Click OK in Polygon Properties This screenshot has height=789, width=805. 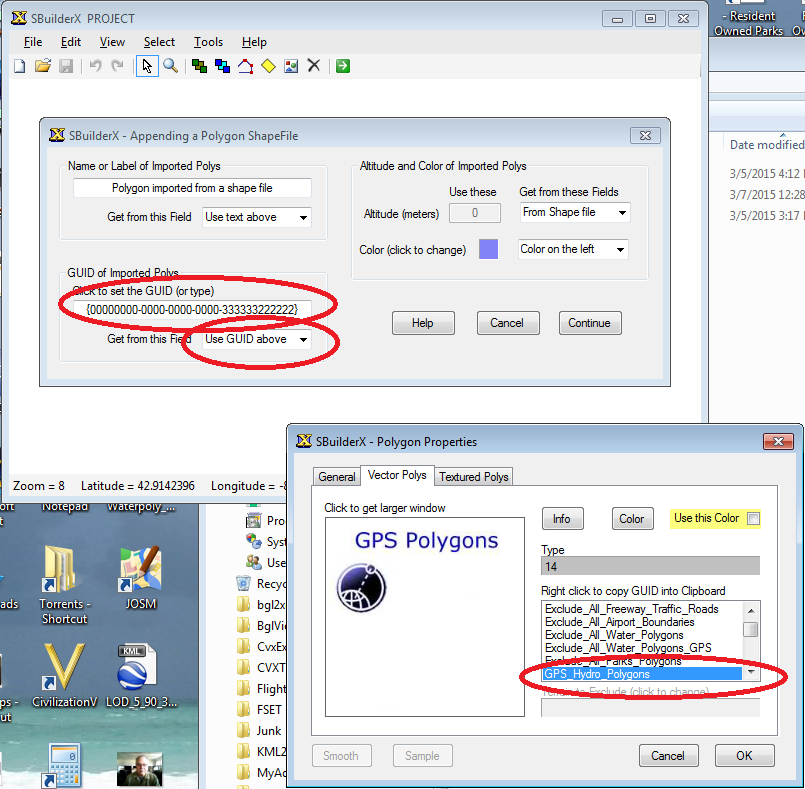tap(744, 756)
